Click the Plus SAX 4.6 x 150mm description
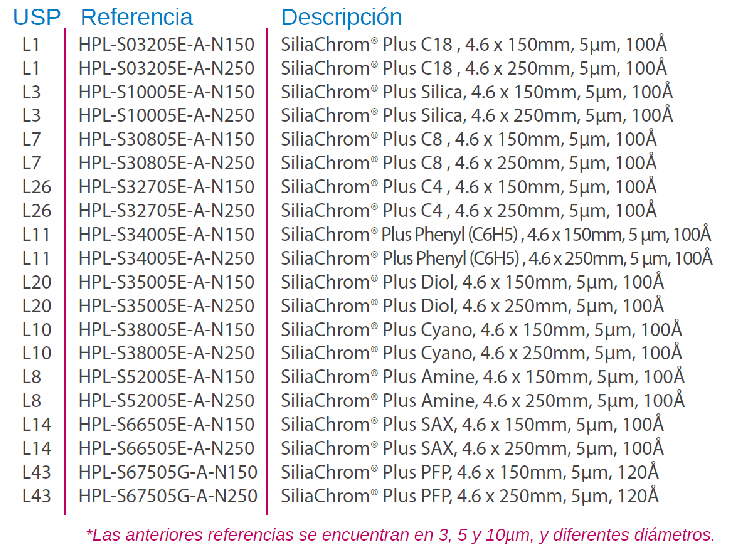744x547 pixels. tap(472, 424)
